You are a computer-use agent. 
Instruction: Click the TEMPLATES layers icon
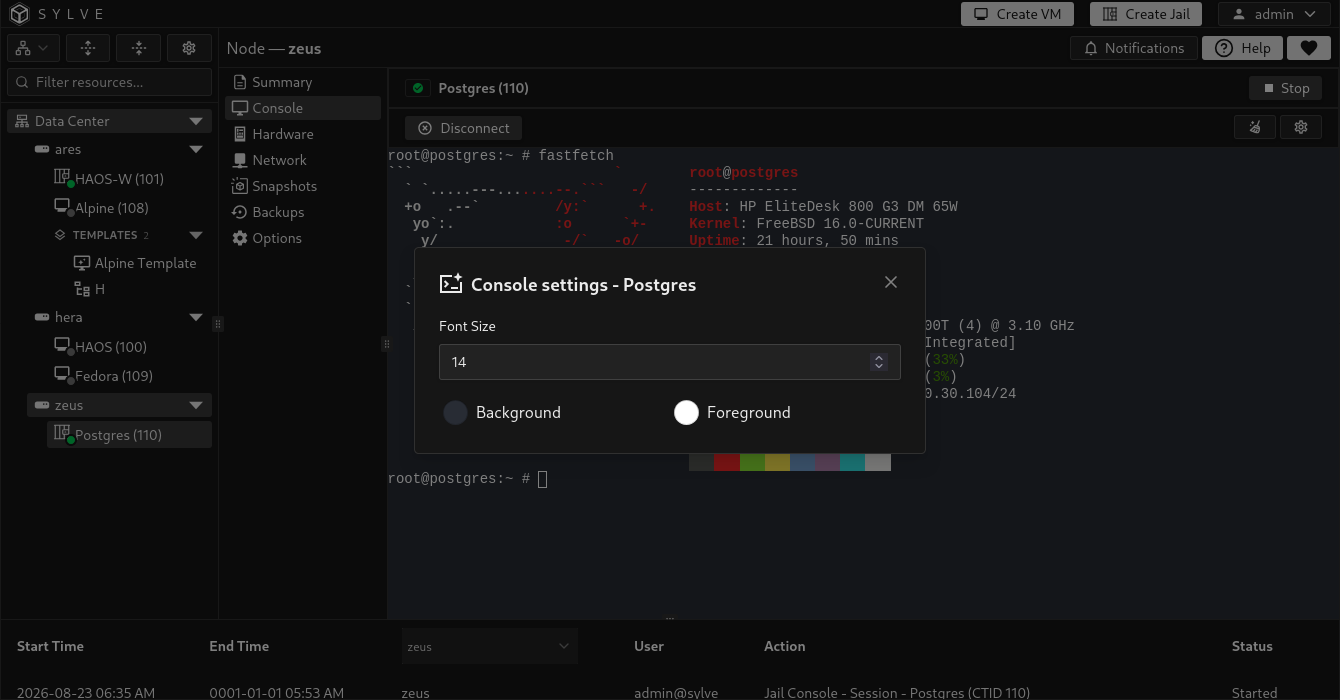pyautogui.click(x=60, y=235)
